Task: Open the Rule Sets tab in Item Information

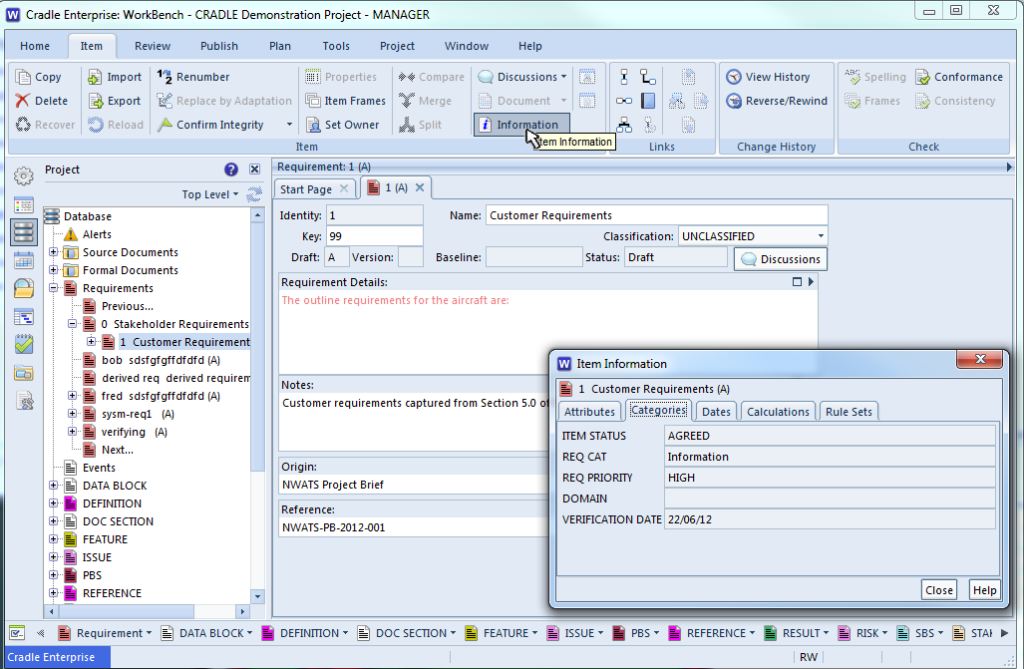Action: pos(848,412)
